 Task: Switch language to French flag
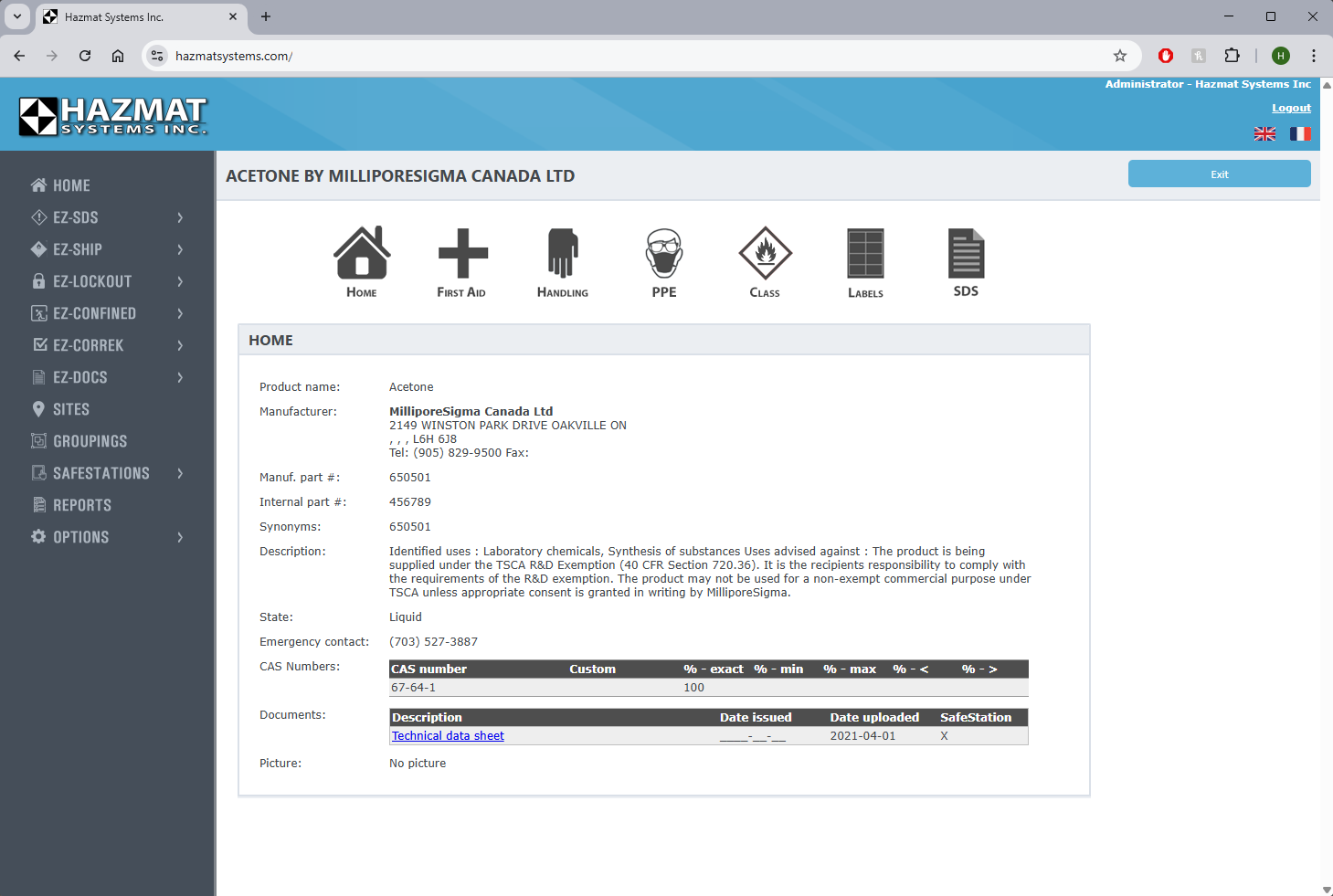point(1300,134)
